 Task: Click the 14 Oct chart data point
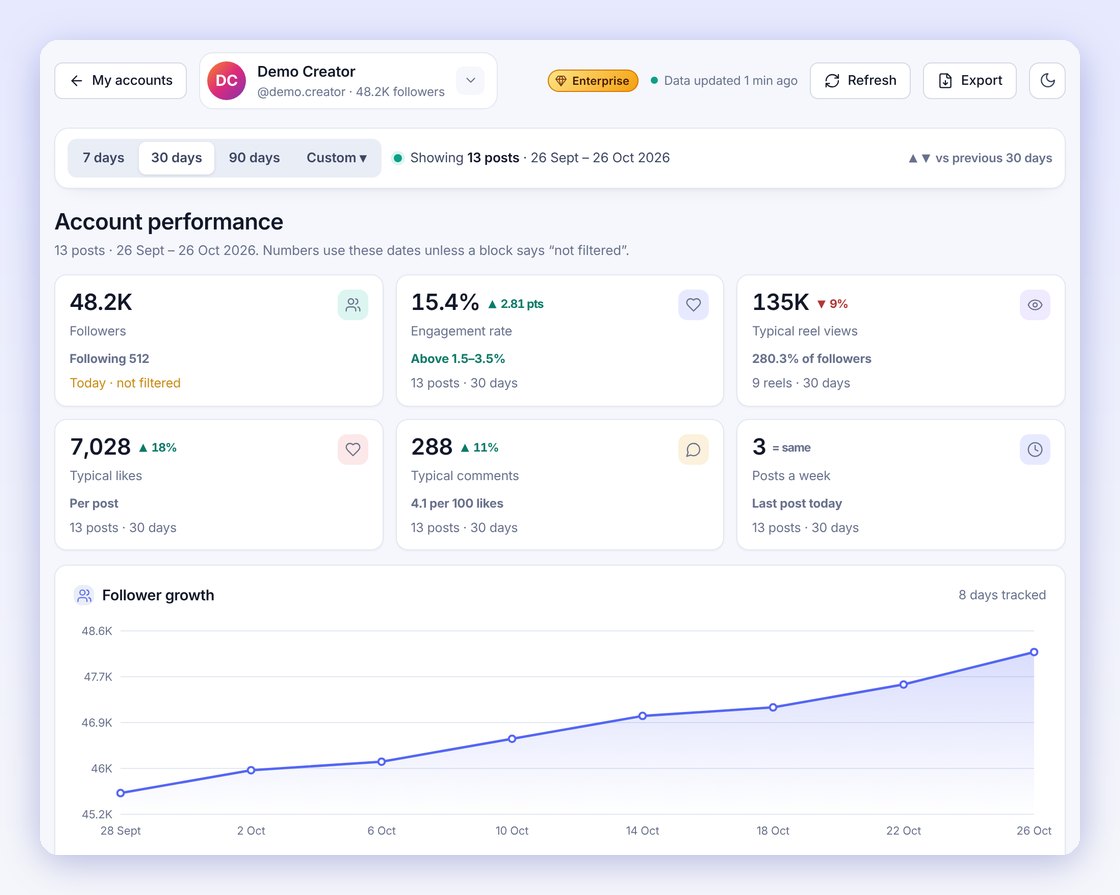(x=643, y=716)
